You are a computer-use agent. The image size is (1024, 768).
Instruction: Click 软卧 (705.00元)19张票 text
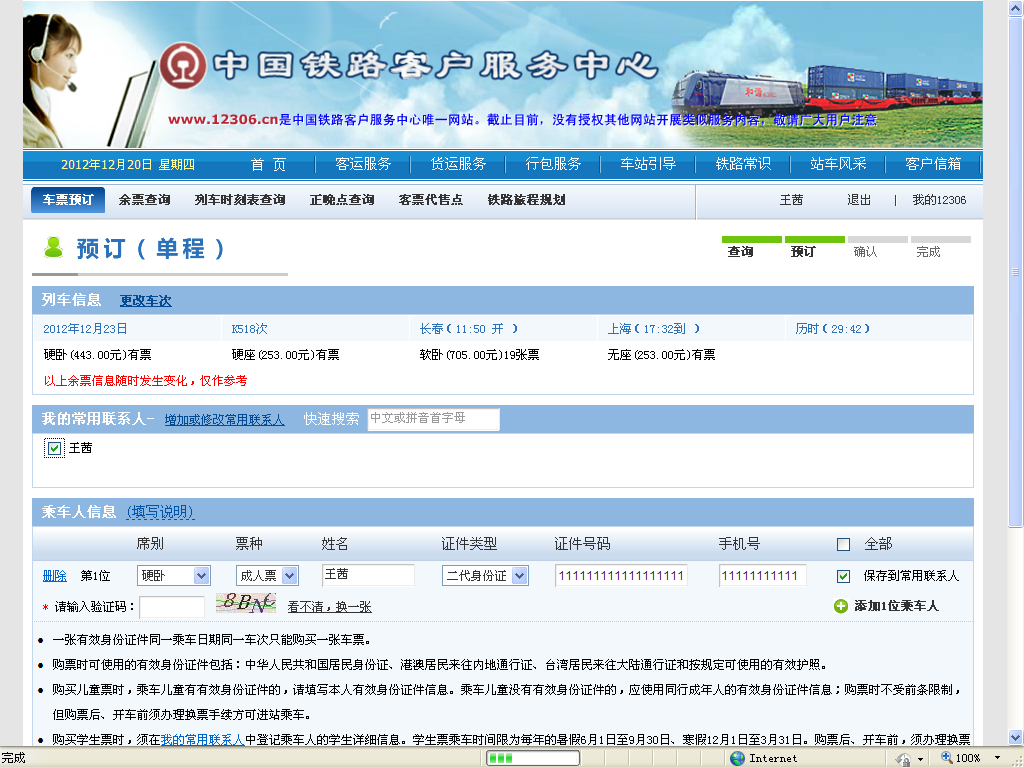[479, 355]
